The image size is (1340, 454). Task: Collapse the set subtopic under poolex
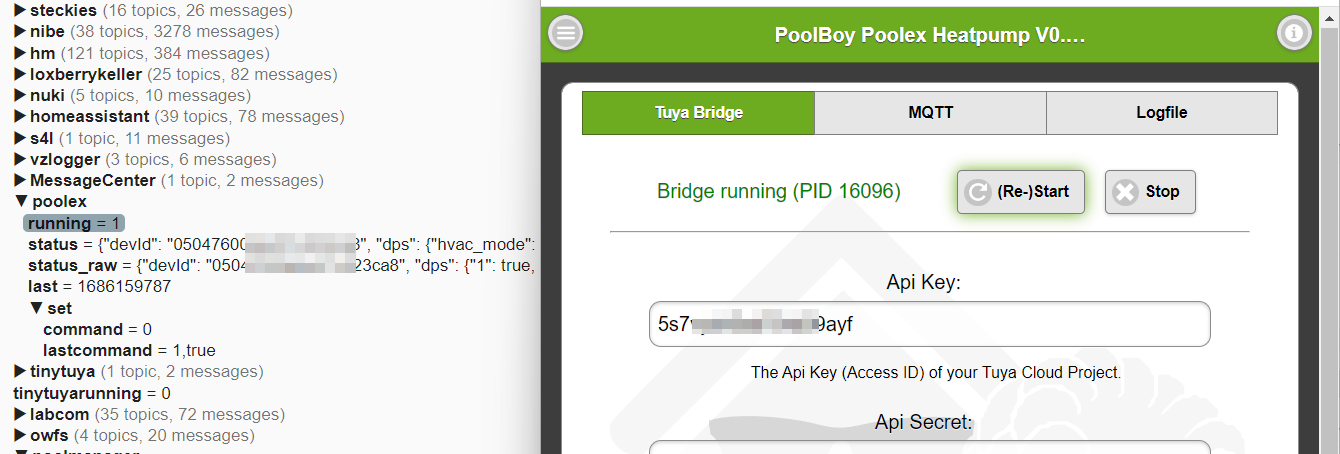[35, 308]
